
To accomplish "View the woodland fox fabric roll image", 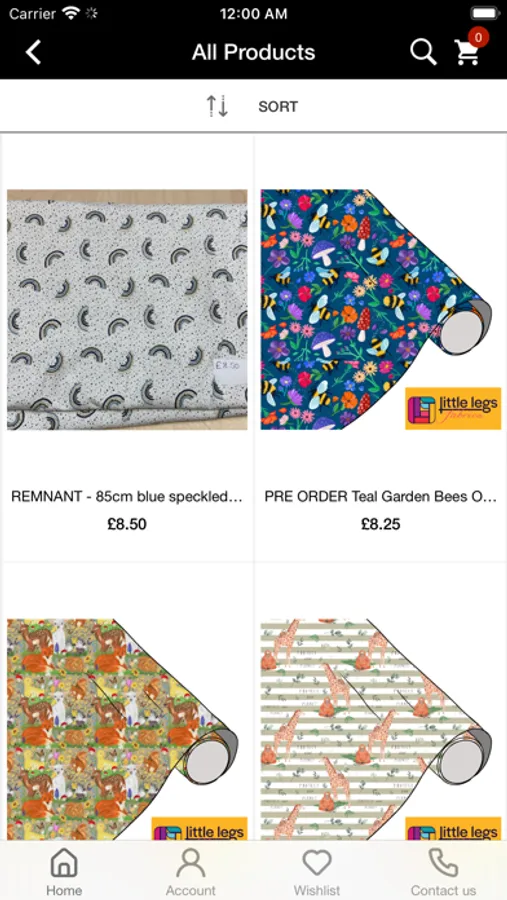I will (x=127, y=730).
